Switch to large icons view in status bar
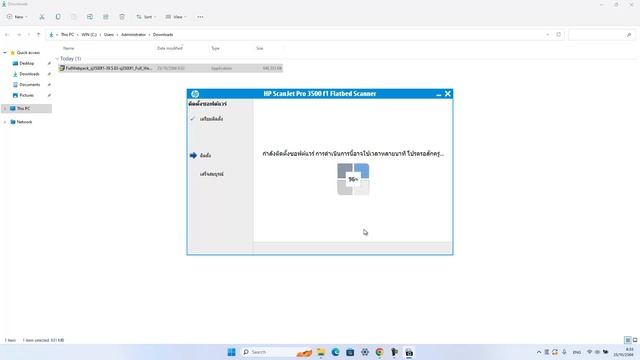The height and width of the screenshot is (360, 640). point(635,340)
